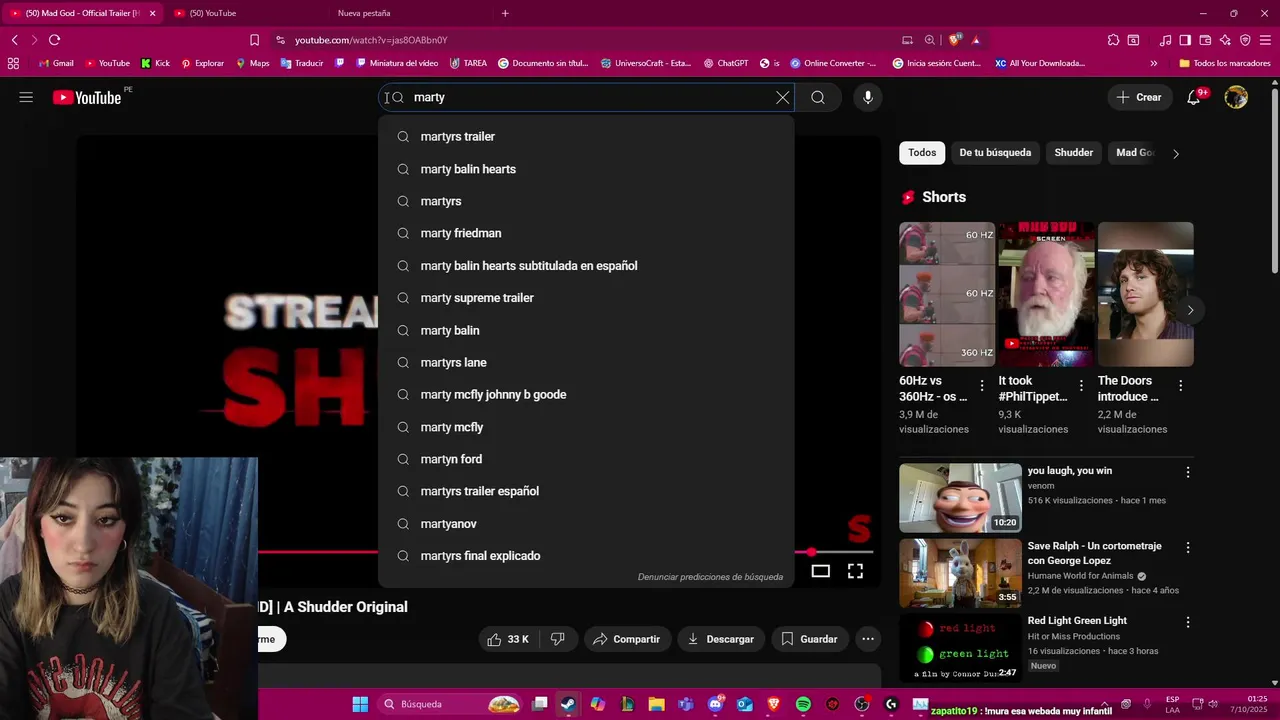This screenshot has width=1280, height=720.
Task: Select suggestion 'martyrs lane'
Action: pyautogui.click(x=586, y=362)
